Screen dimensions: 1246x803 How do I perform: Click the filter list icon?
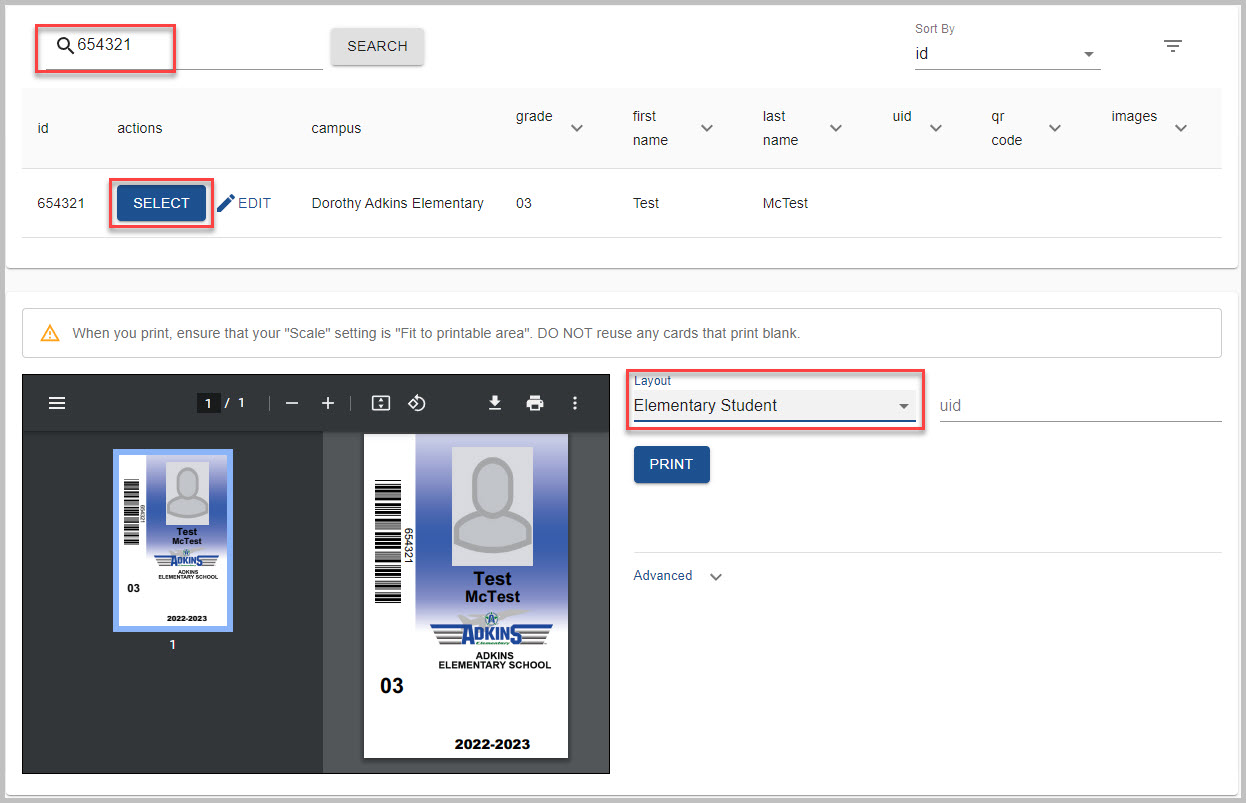point(1173,46)
